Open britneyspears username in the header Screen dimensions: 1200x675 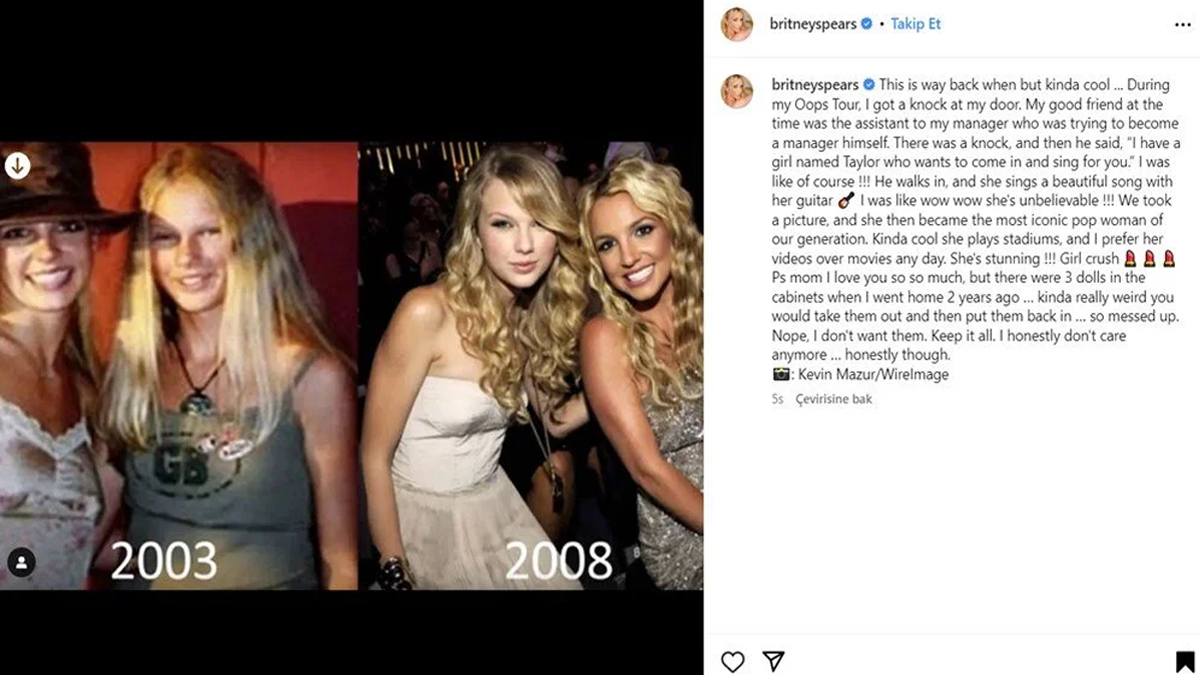click(x=814, y=24)
